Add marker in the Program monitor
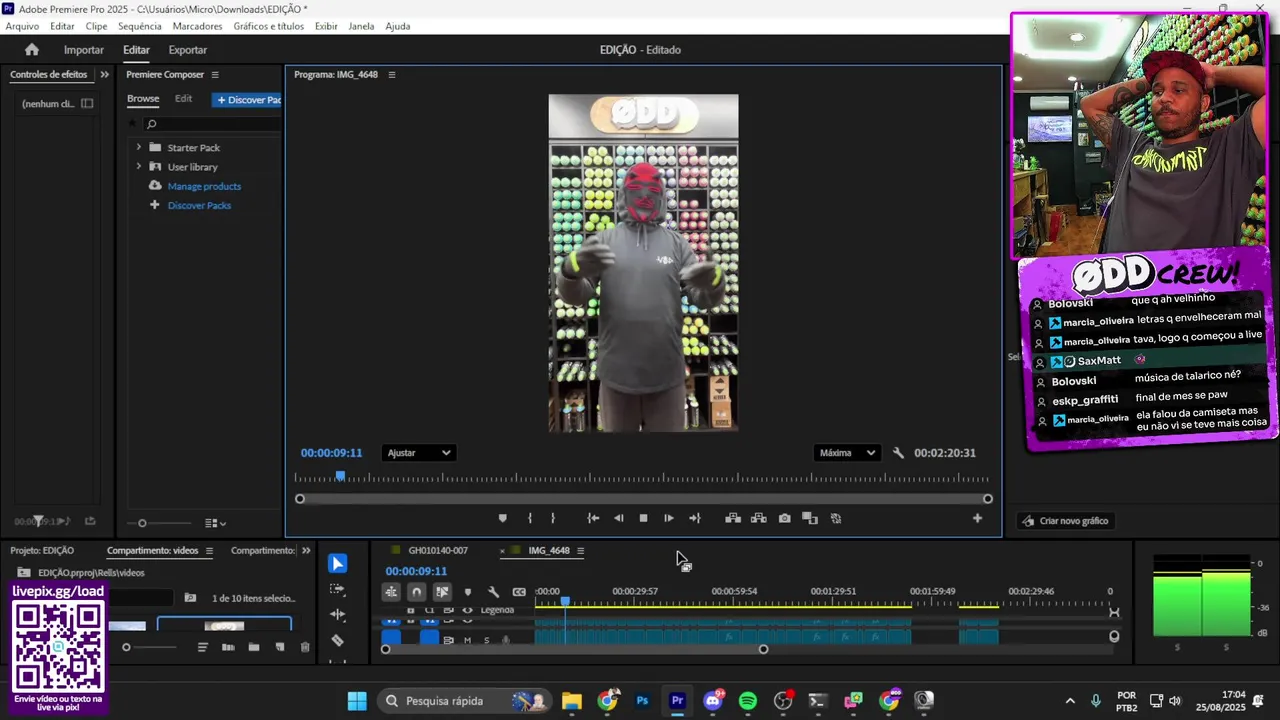Image resolution: width=1280 pixels, height=720 pixels. point(503,518)
